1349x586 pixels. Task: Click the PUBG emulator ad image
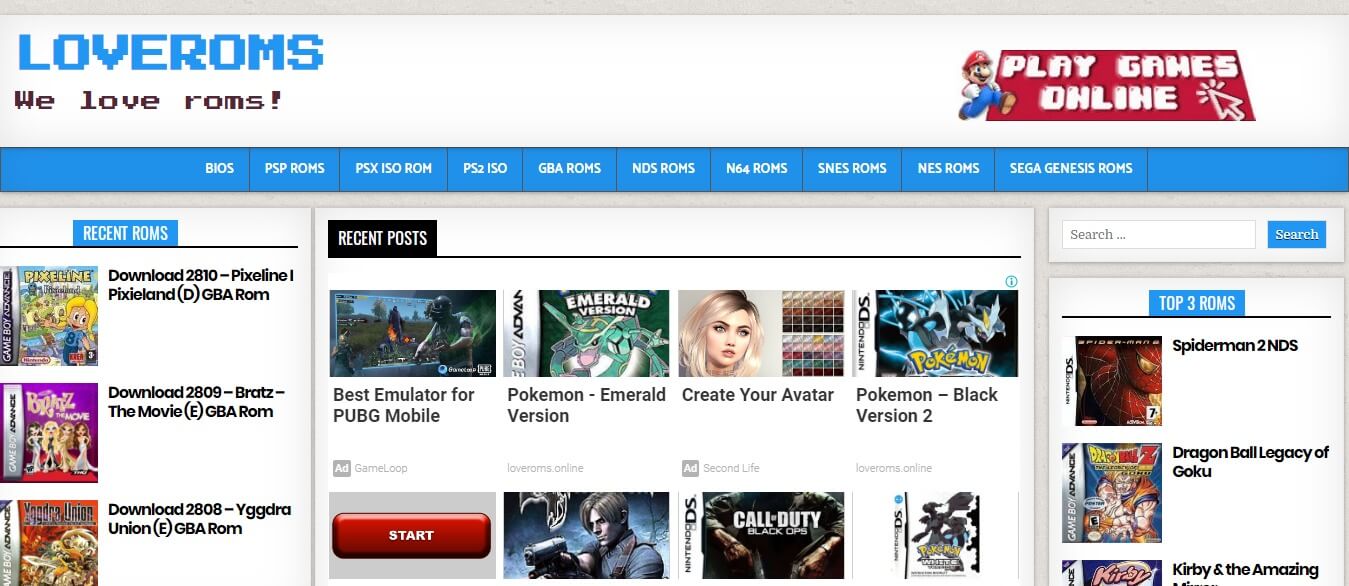click(x=412, y=333)
